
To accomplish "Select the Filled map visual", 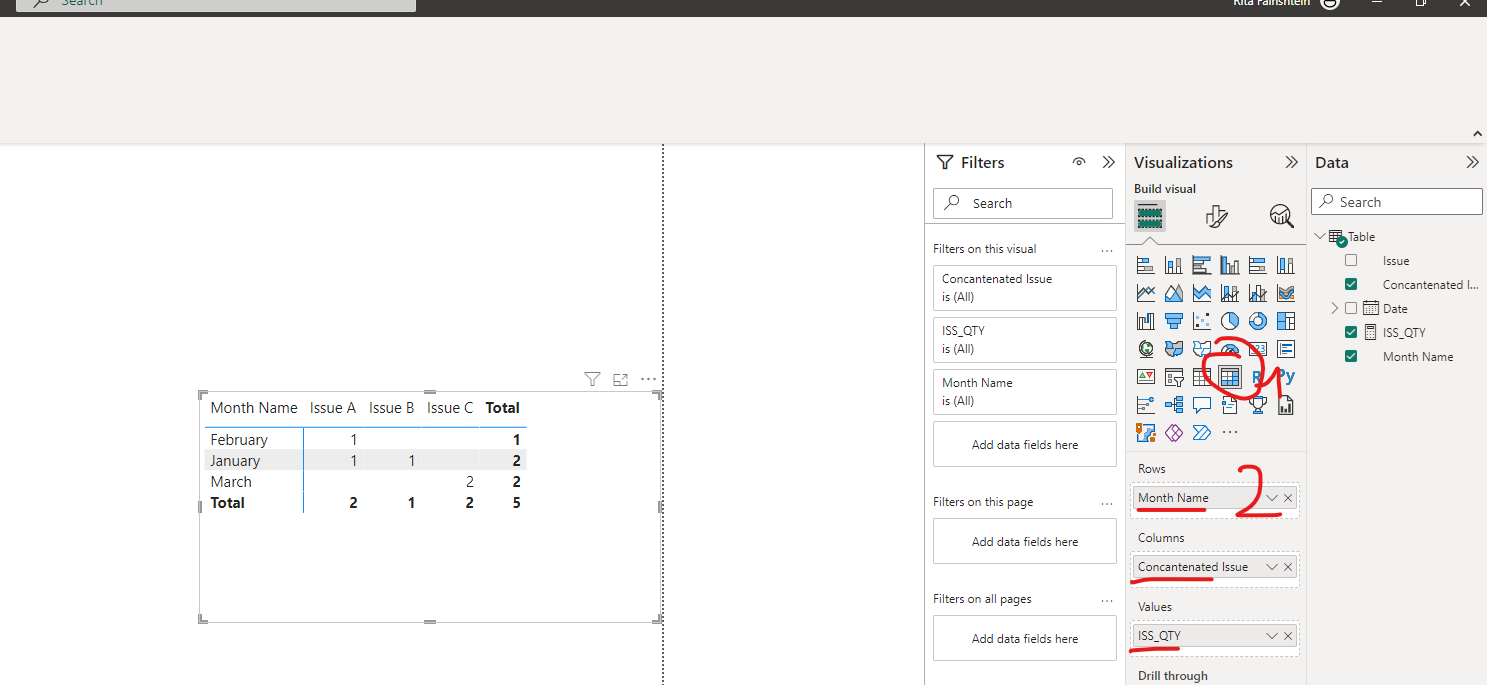I will (1174, 349).
